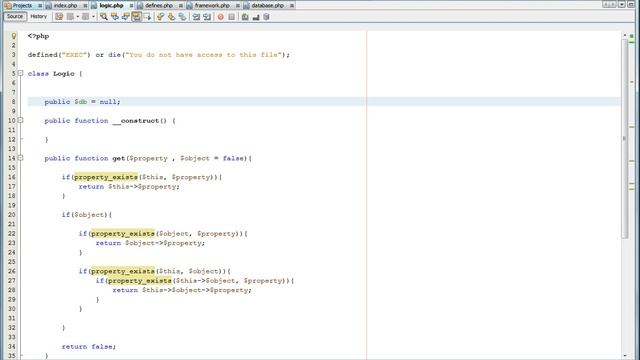Start macro recording red button

click(x=220, y=17)
